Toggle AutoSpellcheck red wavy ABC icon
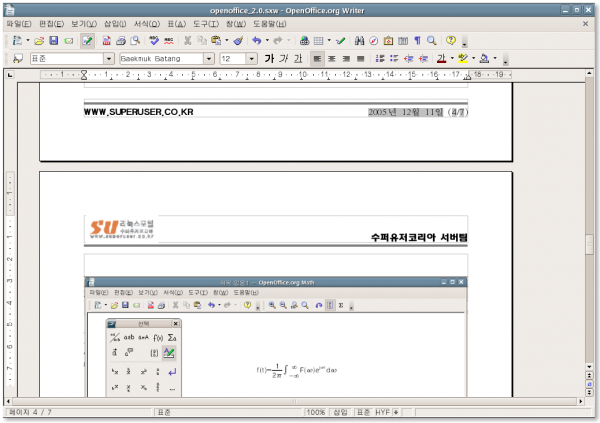The image size is (600, 423). (x=168, y=41)
